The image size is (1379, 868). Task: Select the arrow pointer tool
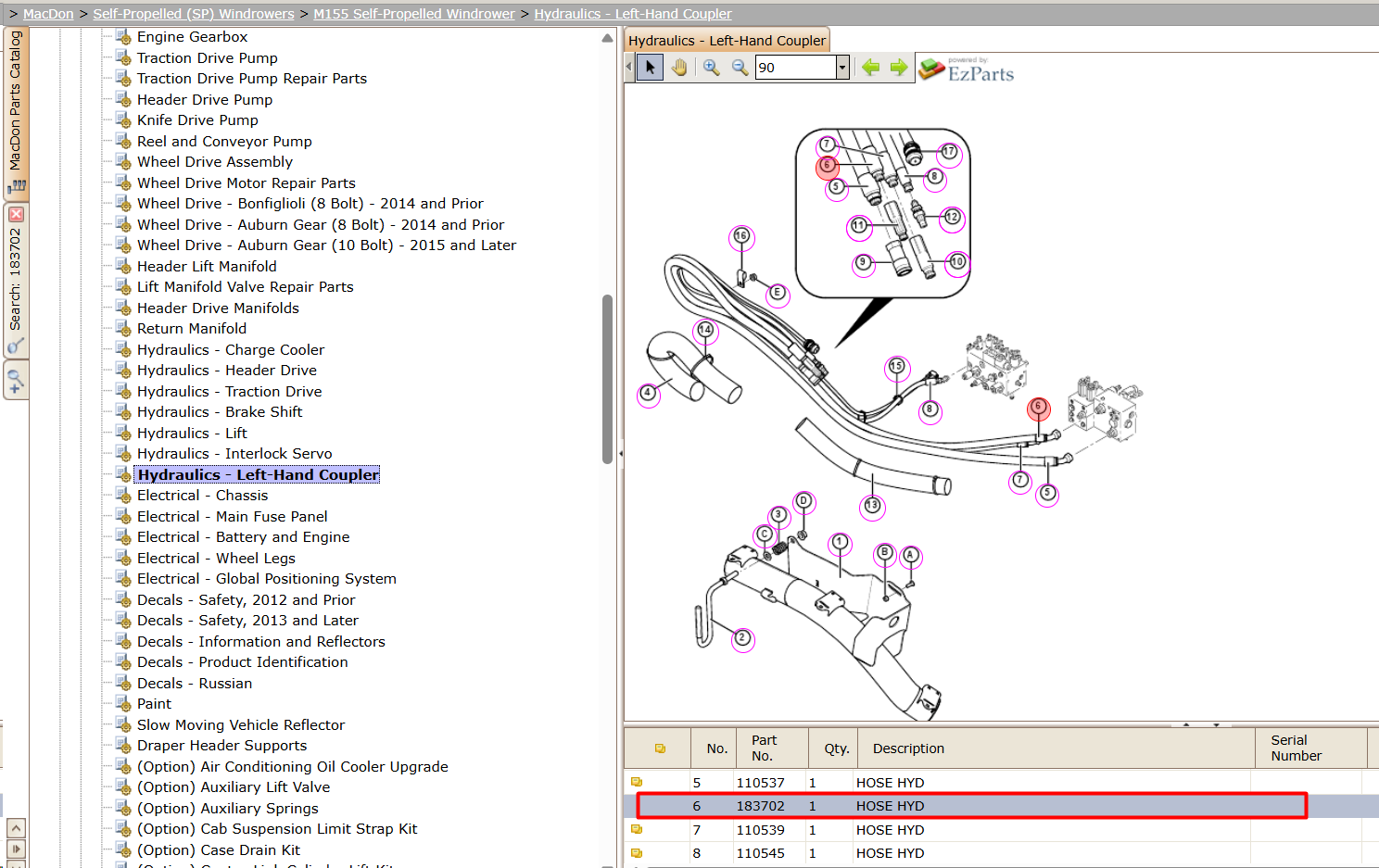(650, 68)
